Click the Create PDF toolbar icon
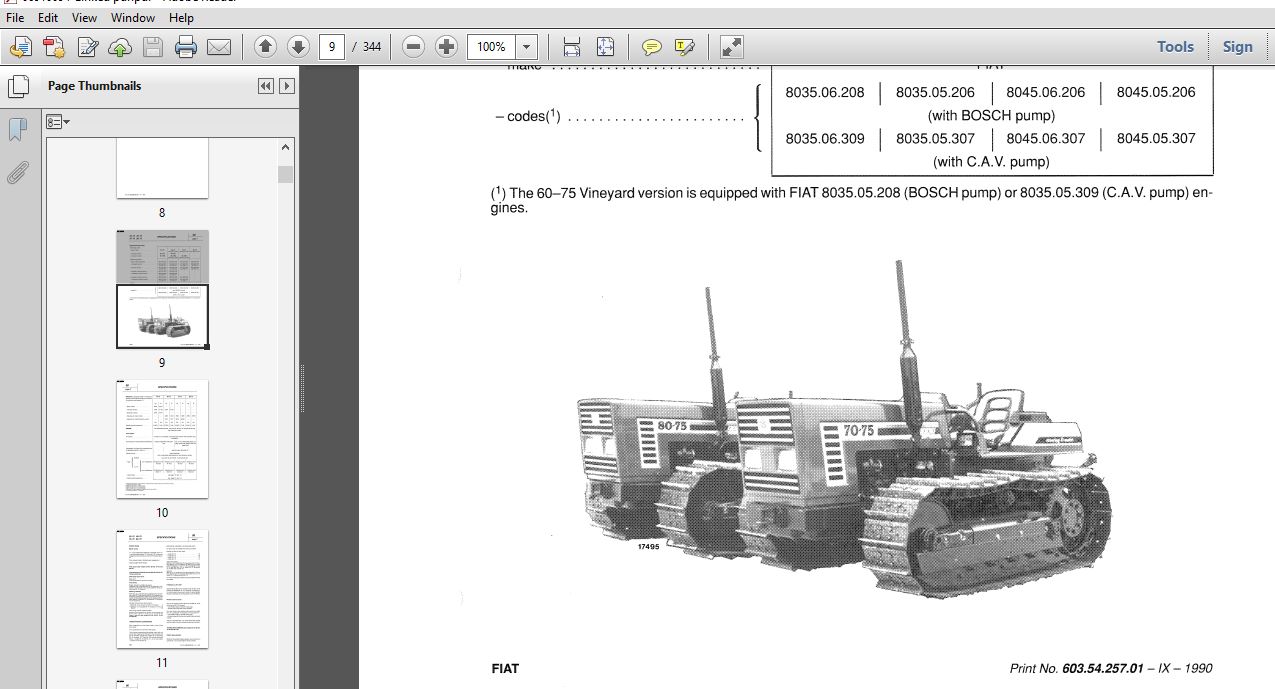This screenshot has height=689, width=1275. click(54, 46)
